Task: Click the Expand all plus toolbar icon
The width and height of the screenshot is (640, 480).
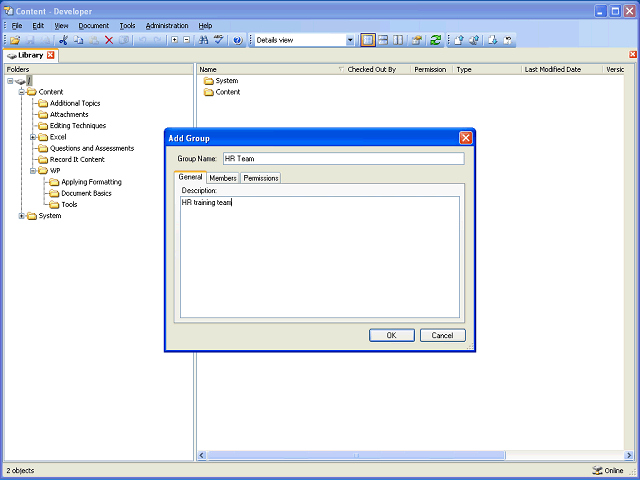Action: pos(174,40)
